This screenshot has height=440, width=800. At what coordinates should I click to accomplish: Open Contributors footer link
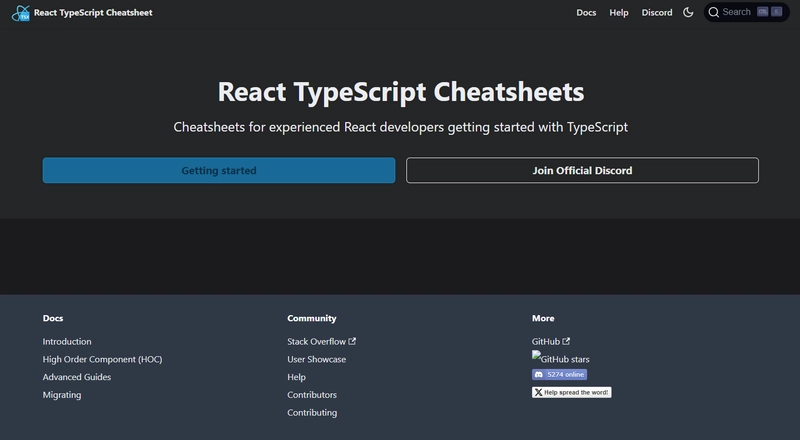point(312,395)
